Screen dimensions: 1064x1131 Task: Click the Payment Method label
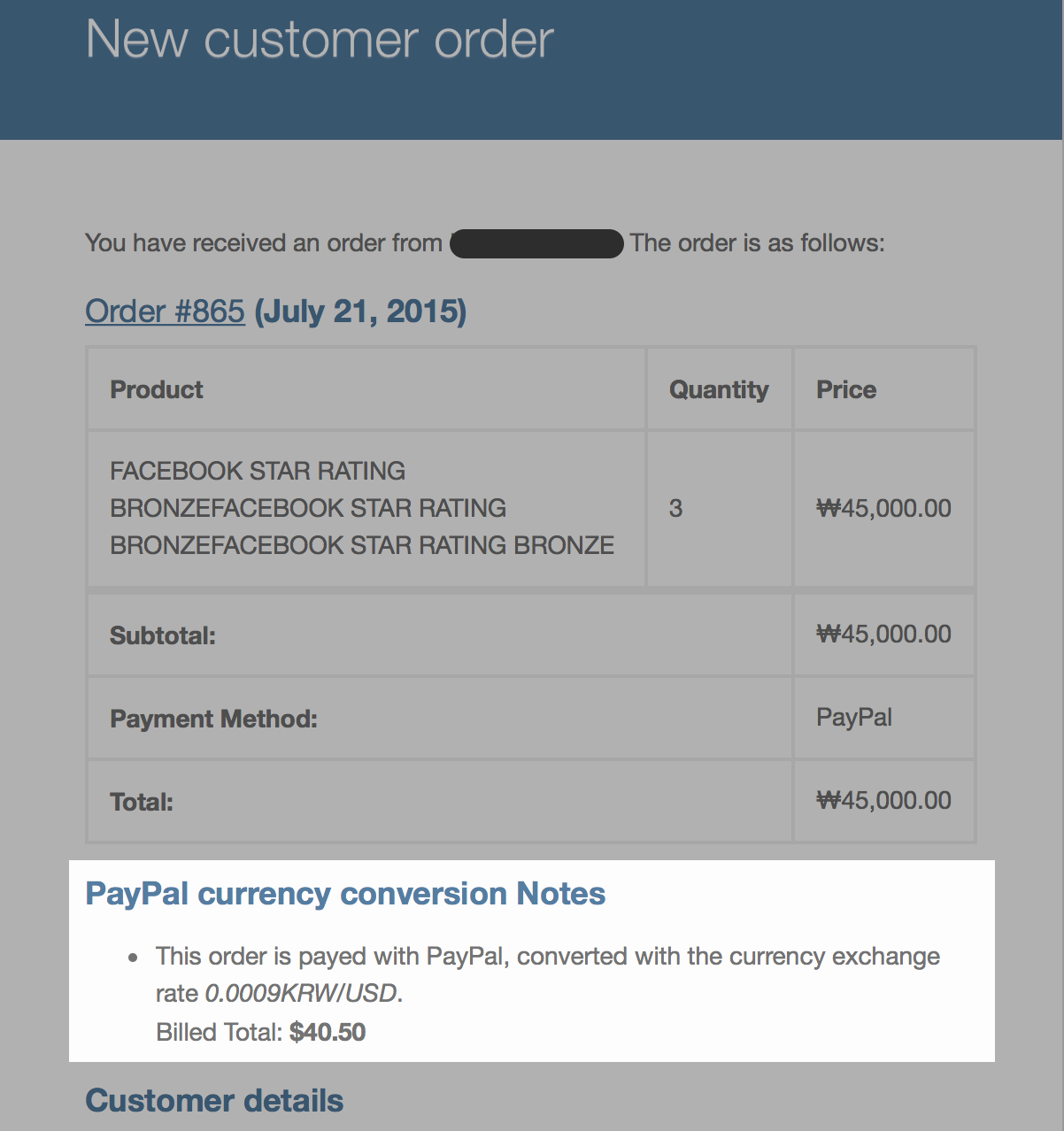click(x=213, y=719)
